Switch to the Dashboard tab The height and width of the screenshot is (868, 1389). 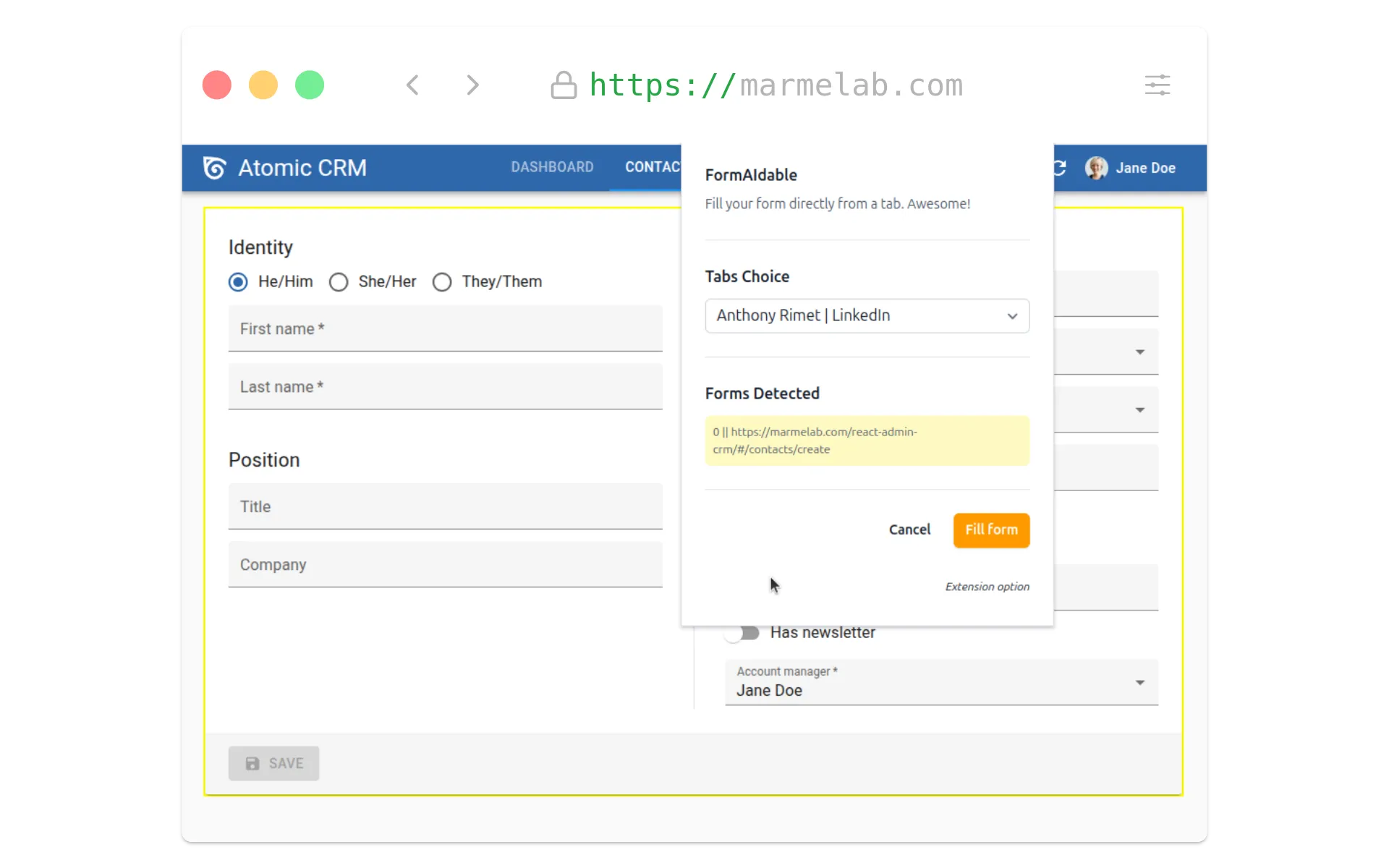point(552,168)
